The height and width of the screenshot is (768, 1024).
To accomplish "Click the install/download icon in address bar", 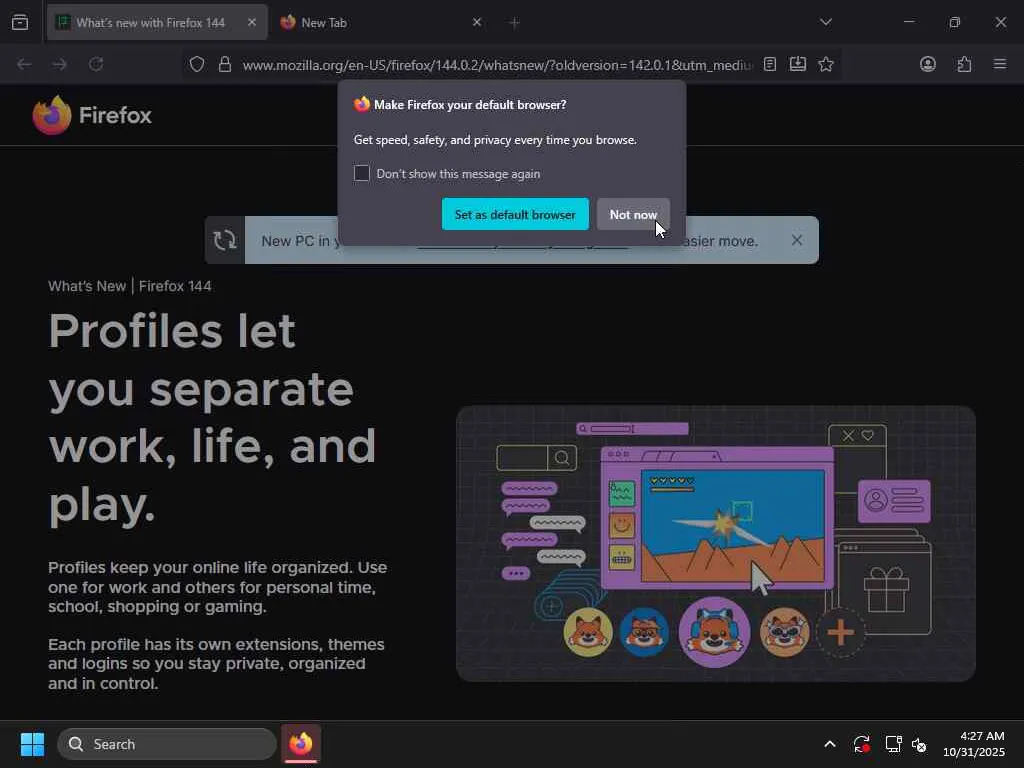I will point(797,64).
